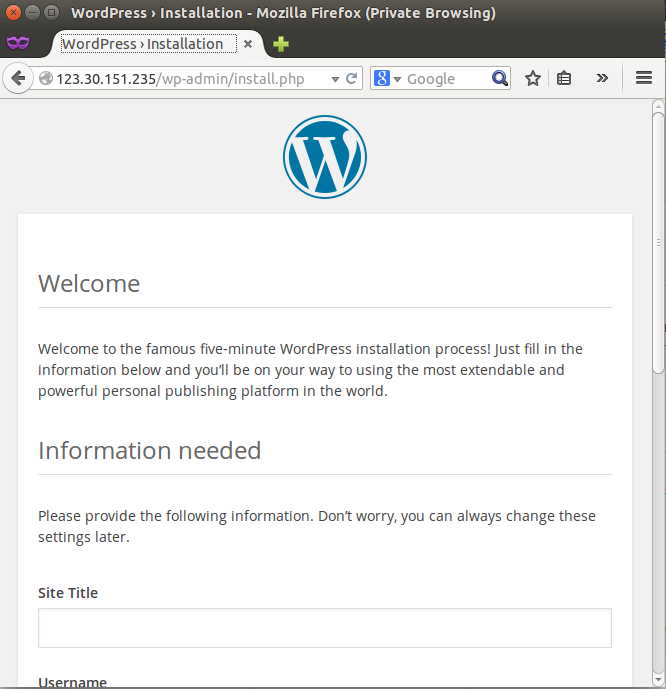Image resolution: width=666 pixels, height=689 pixels.
Task: Bookmark this page with the star icon
Action: (x=532, y=79)
